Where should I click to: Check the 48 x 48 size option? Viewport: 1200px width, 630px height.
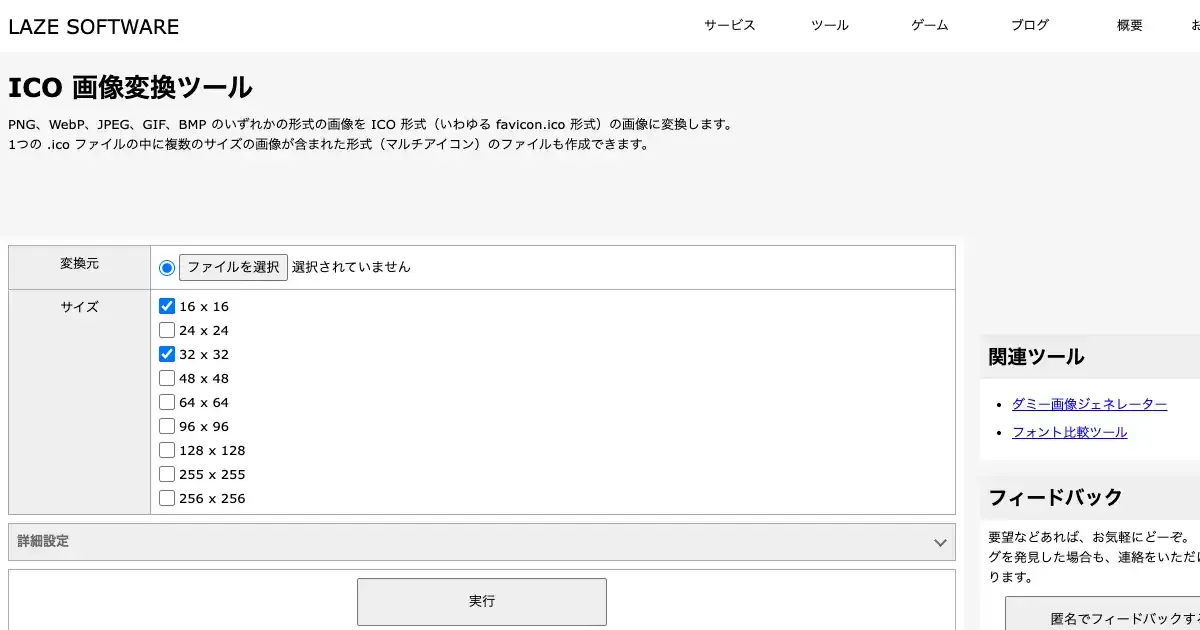pos(167,378)
